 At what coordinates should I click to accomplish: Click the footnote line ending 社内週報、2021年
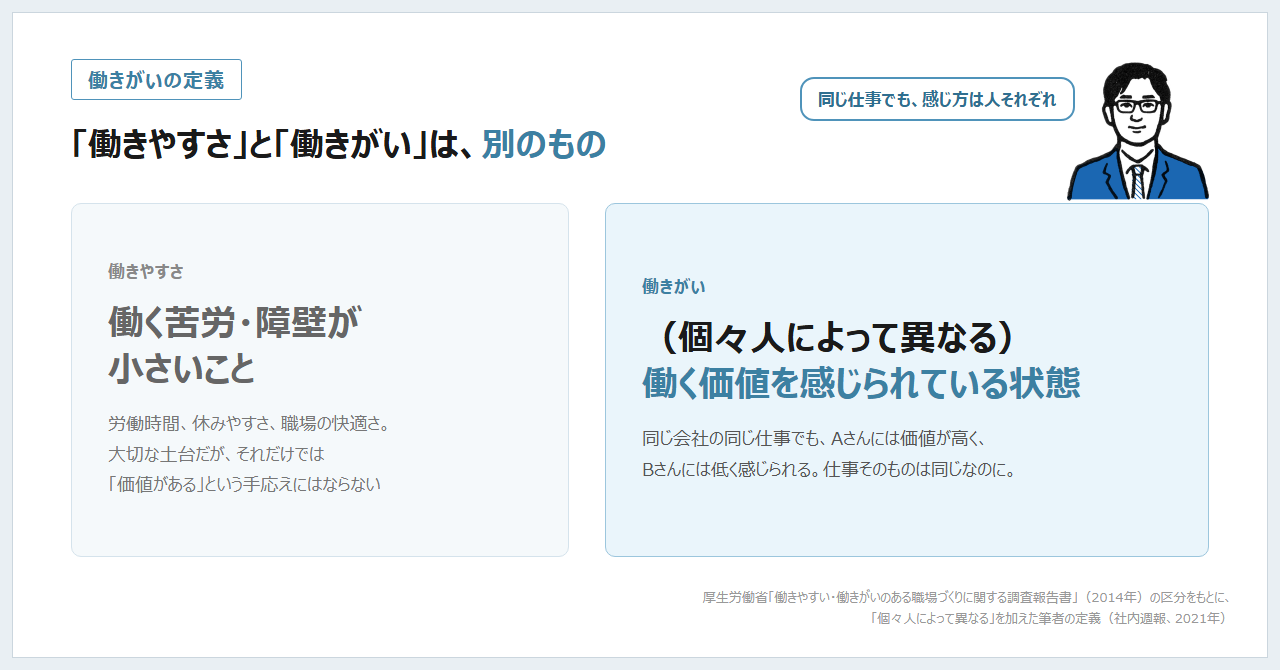coord(1048,618)
